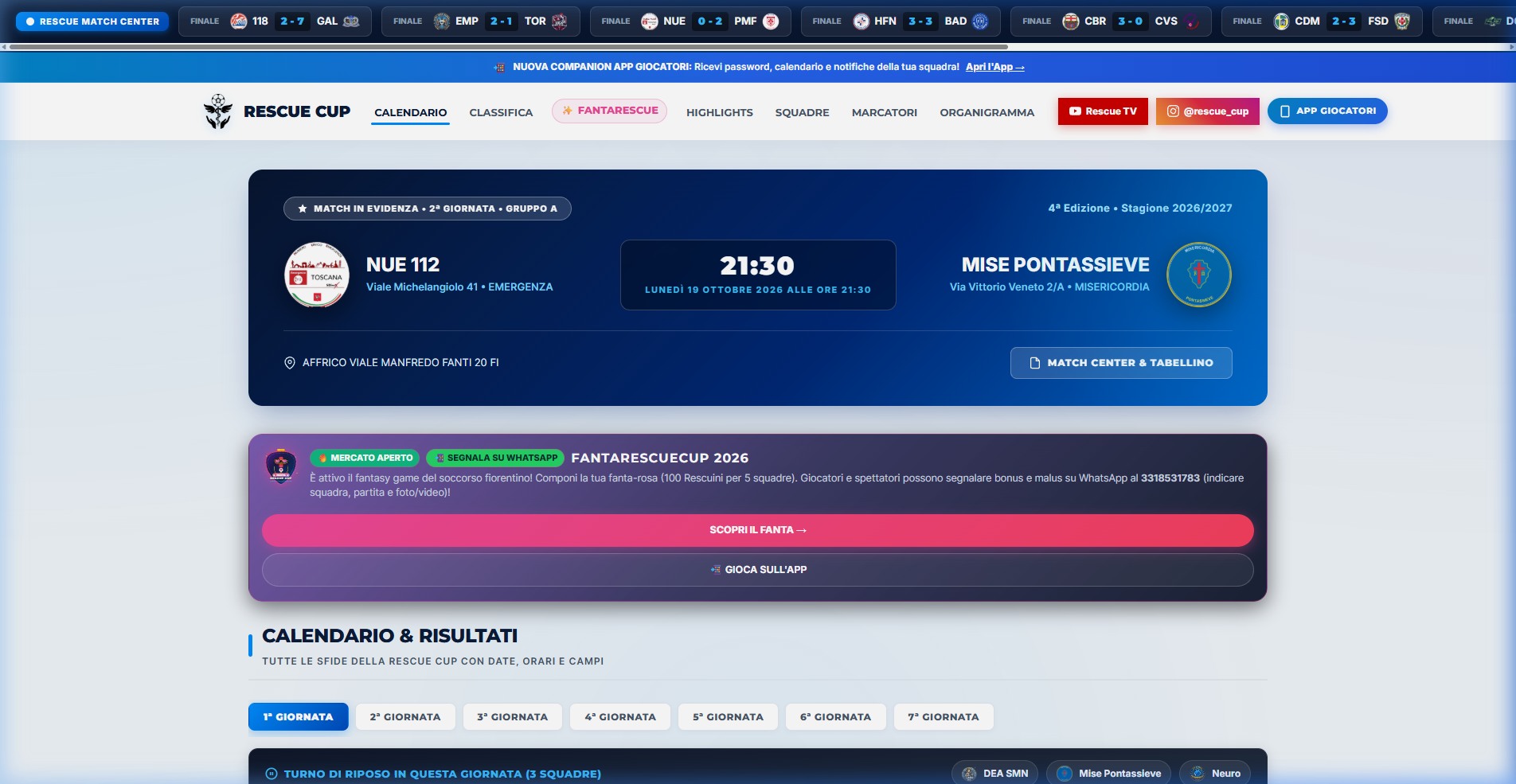
Task: Open NUE 112 team crest
Action: [317, 275]
